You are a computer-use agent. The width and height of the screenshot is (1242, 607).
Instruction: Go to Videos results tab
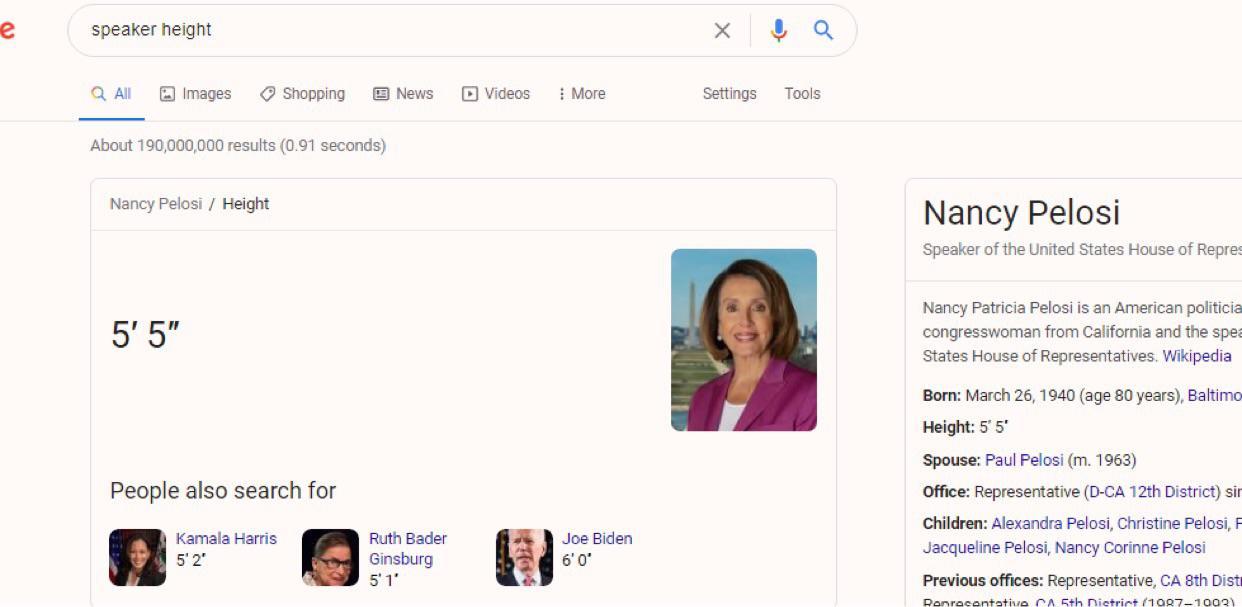(x=496, y=93)
